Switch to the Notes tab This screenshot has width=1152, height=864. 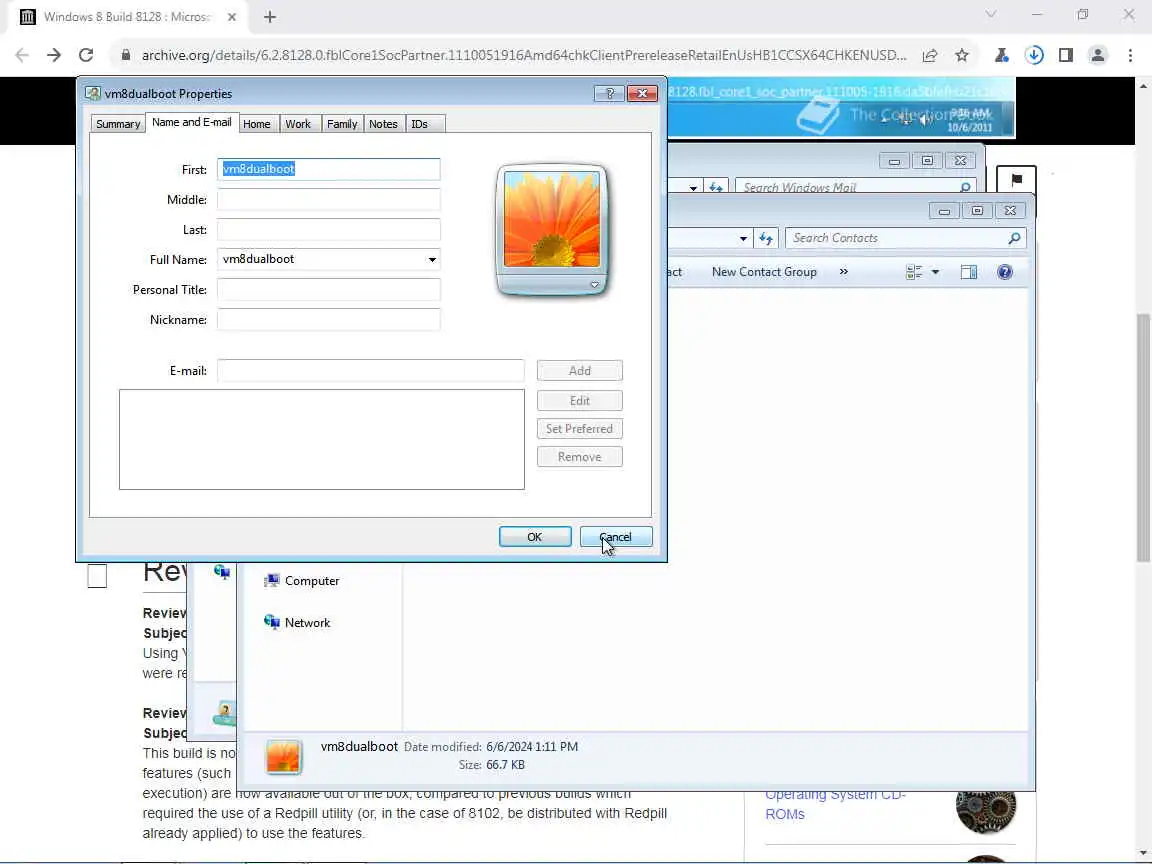[x=383, y=124]
